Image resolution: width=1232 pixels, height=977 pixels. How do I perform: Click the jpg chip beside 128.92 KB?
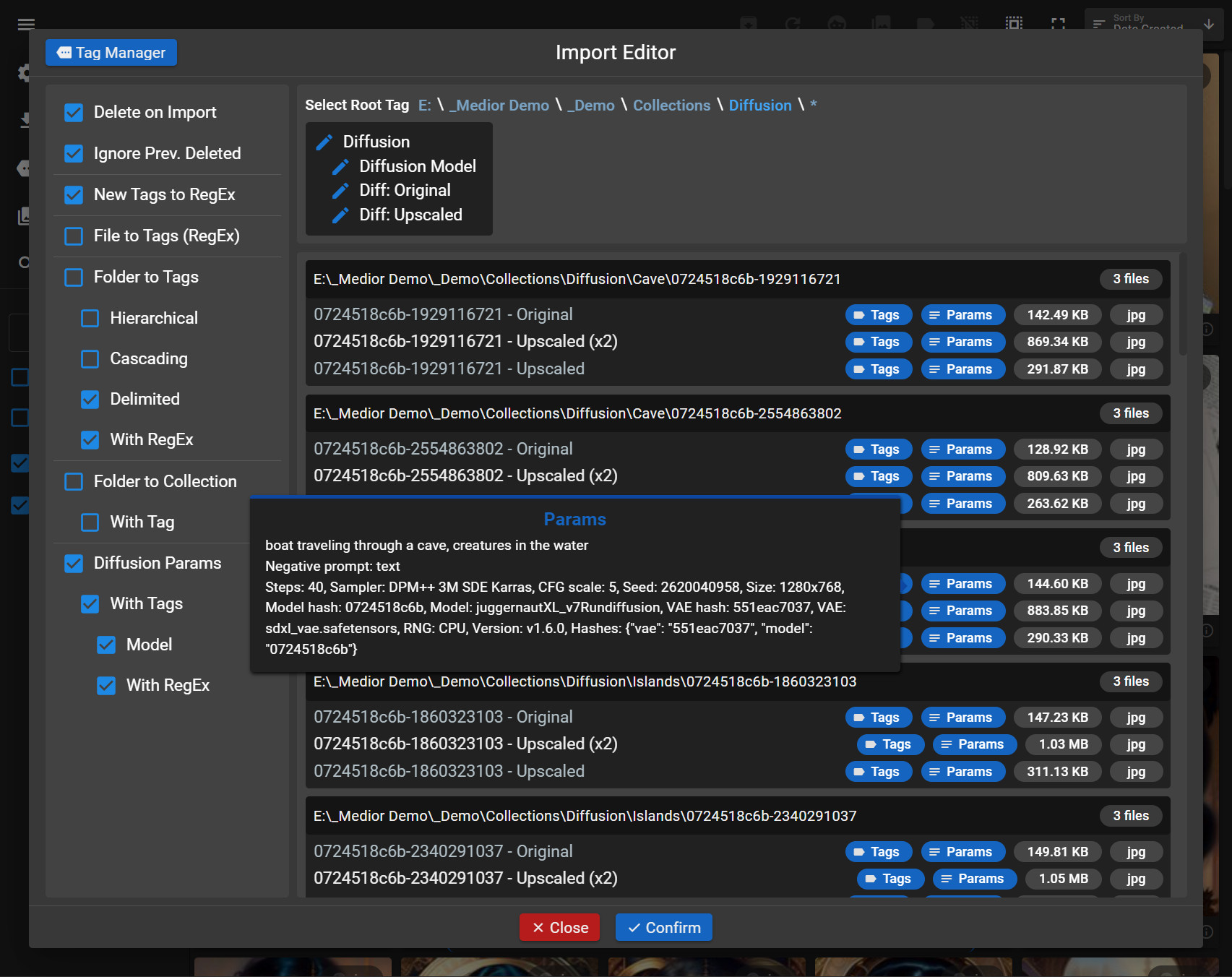[1137, 449]
